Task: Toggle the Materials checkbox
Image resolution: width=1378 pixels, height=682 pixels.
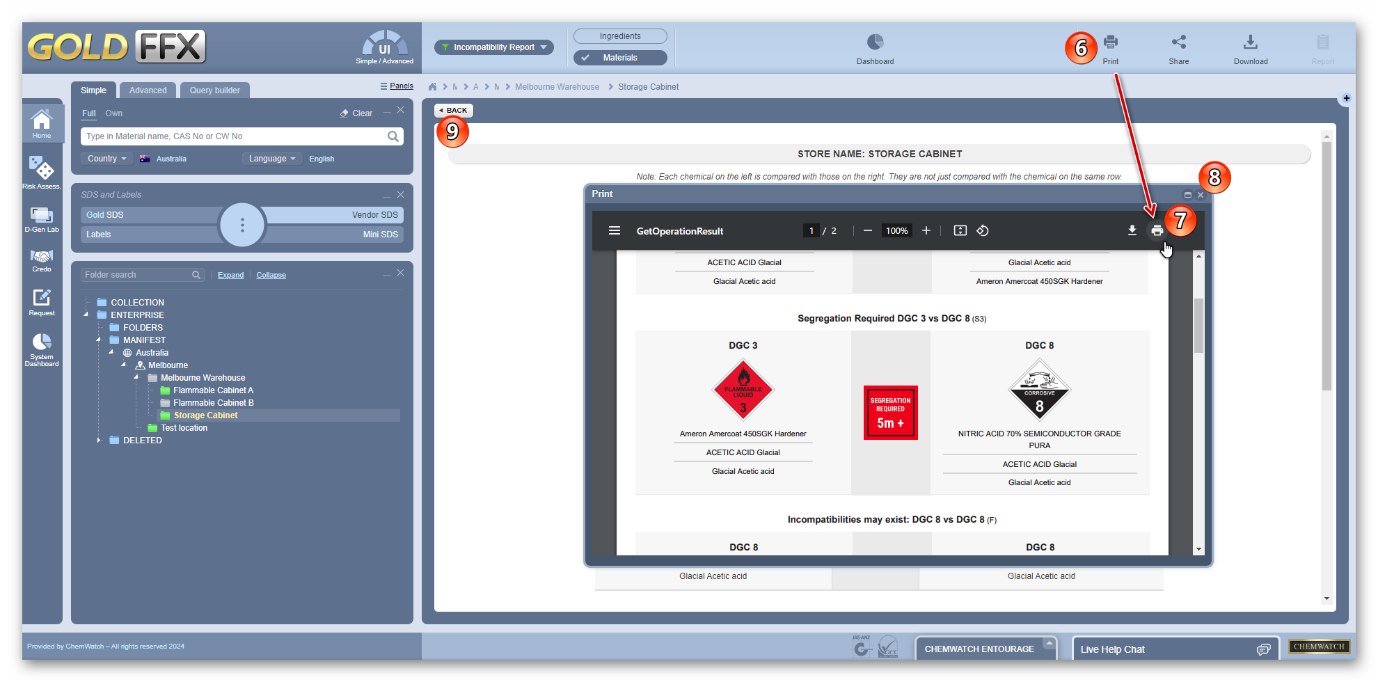Action: click(x=620, y=57)
